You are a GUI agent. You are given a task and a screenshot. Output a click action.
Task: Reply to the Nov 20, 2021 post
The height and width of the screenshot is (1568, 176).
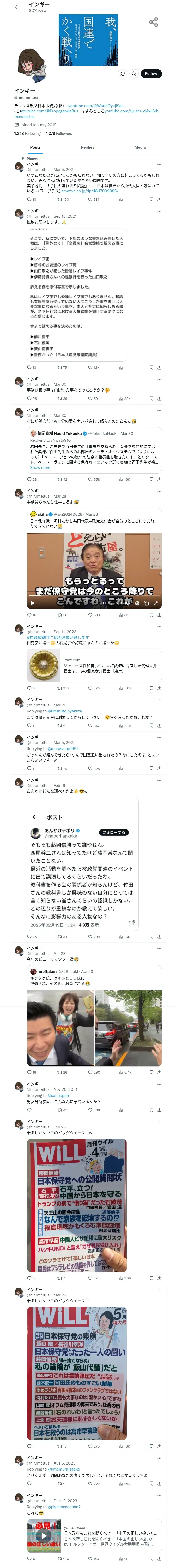click(28, 1110)
